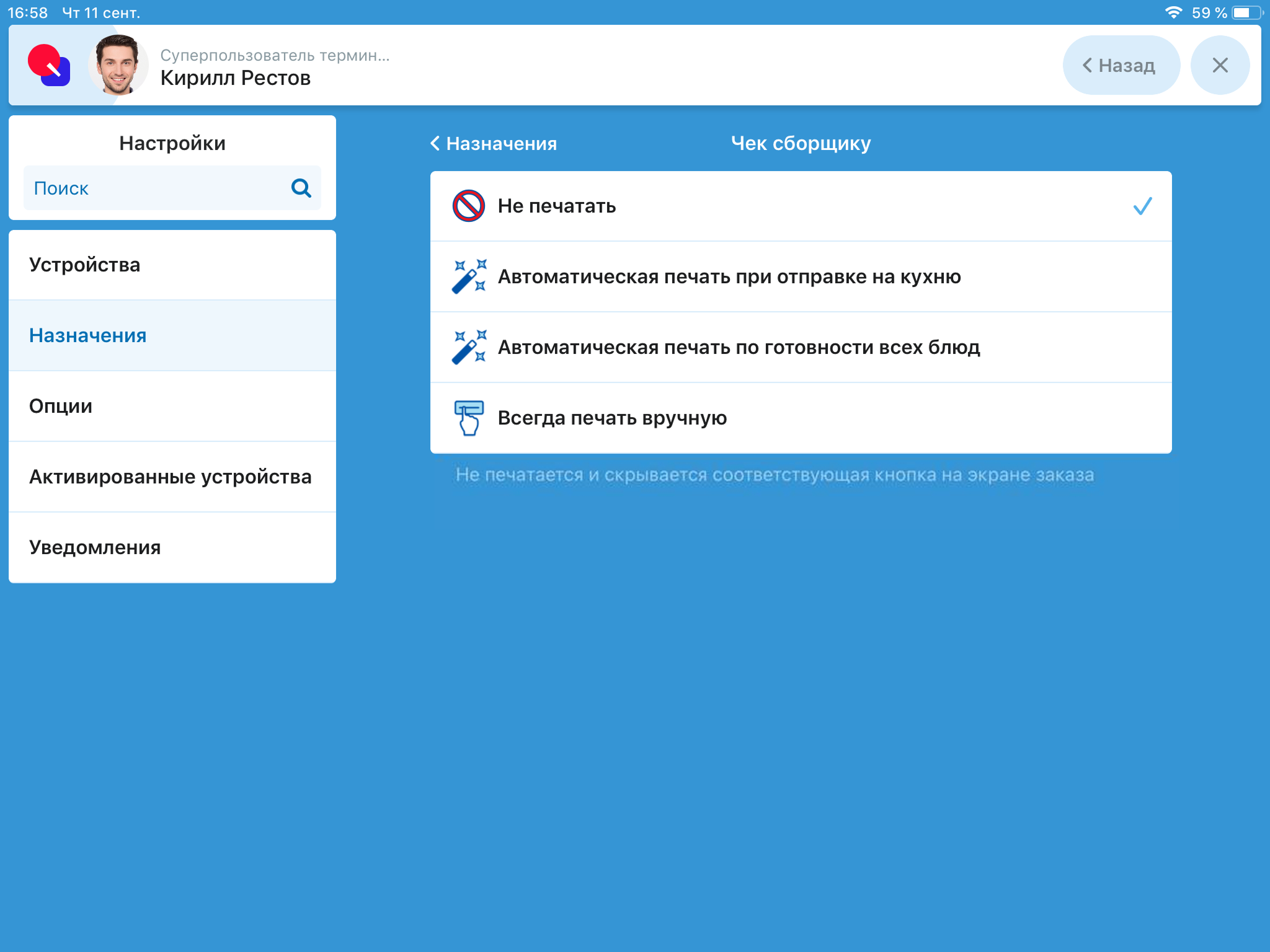
Task: Click the red prohibition icon next to Не печатать
Action: pyautogui.click(x=468, y=206)
